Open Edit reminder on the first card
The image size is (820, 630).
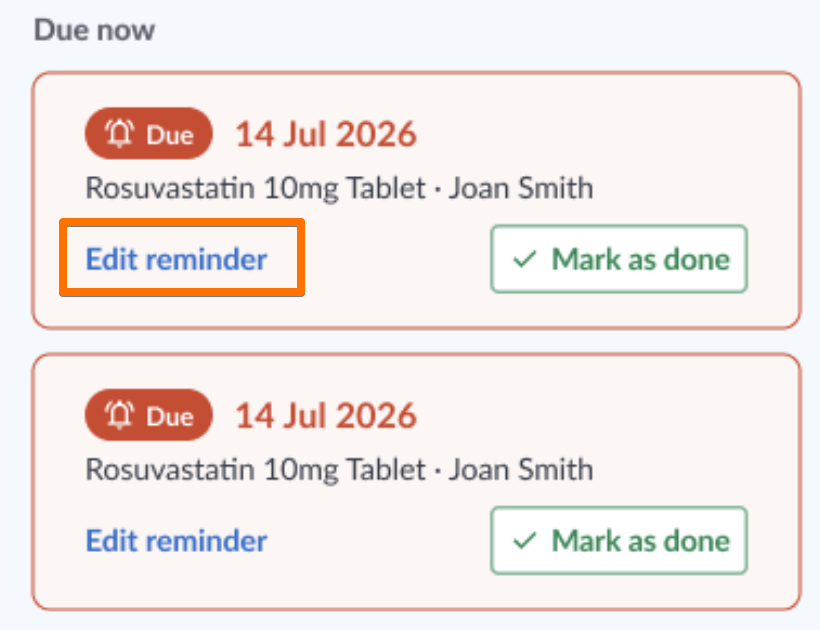[176, 259]
